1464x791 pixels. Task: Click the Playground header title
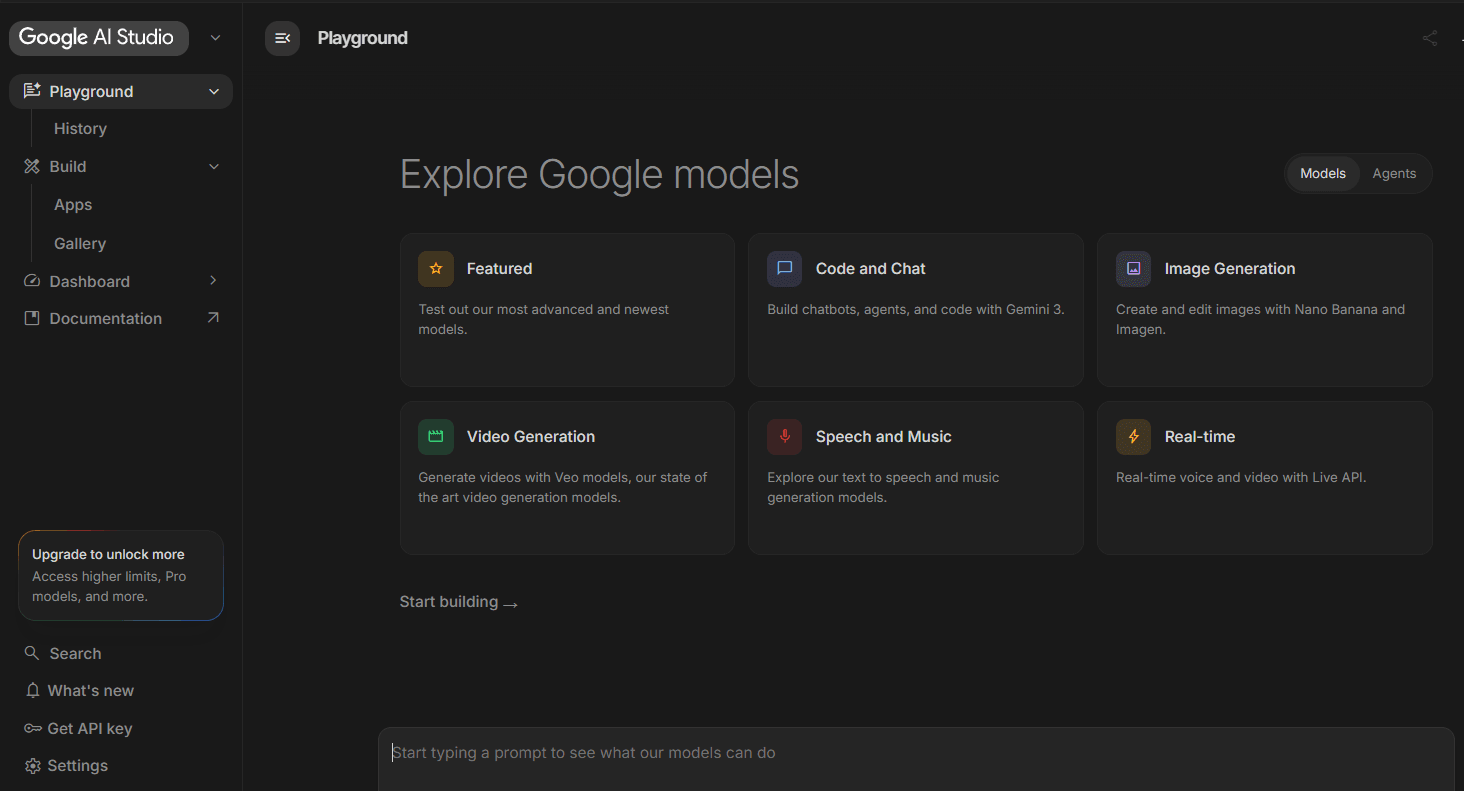pyautogui.click(x=363, y=38)
